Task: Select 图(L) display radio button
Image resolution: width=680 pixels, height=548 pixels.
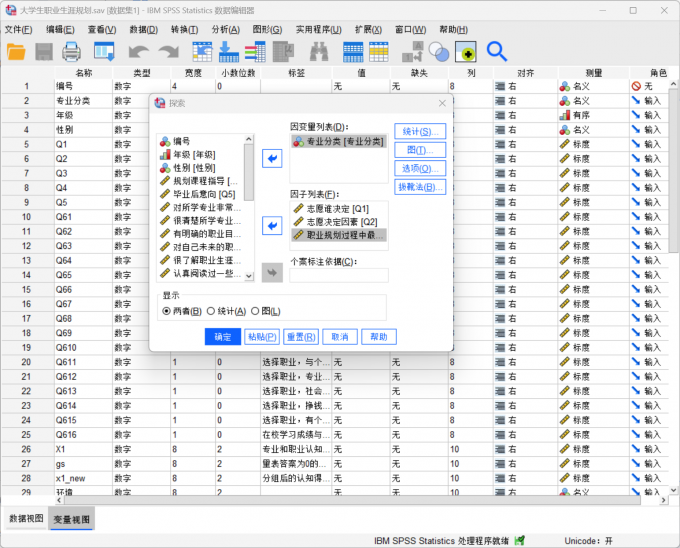Action: [x=255, y=311]
